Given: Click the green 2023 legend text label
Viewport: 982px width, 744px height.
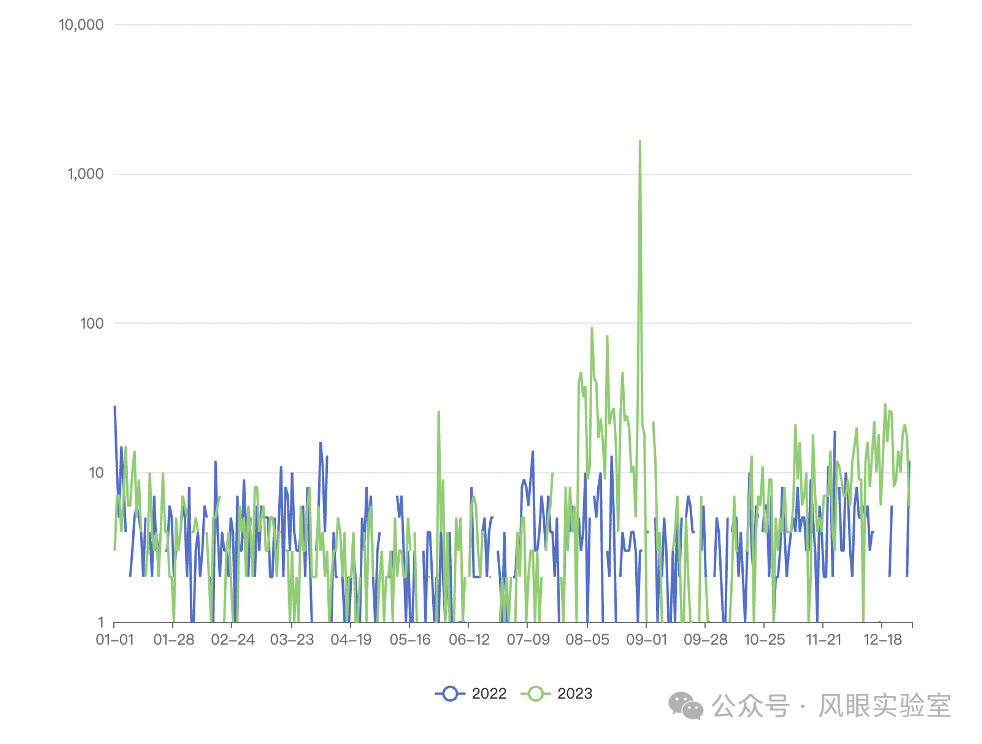Looking at the screenshot, I should (575, 693).
